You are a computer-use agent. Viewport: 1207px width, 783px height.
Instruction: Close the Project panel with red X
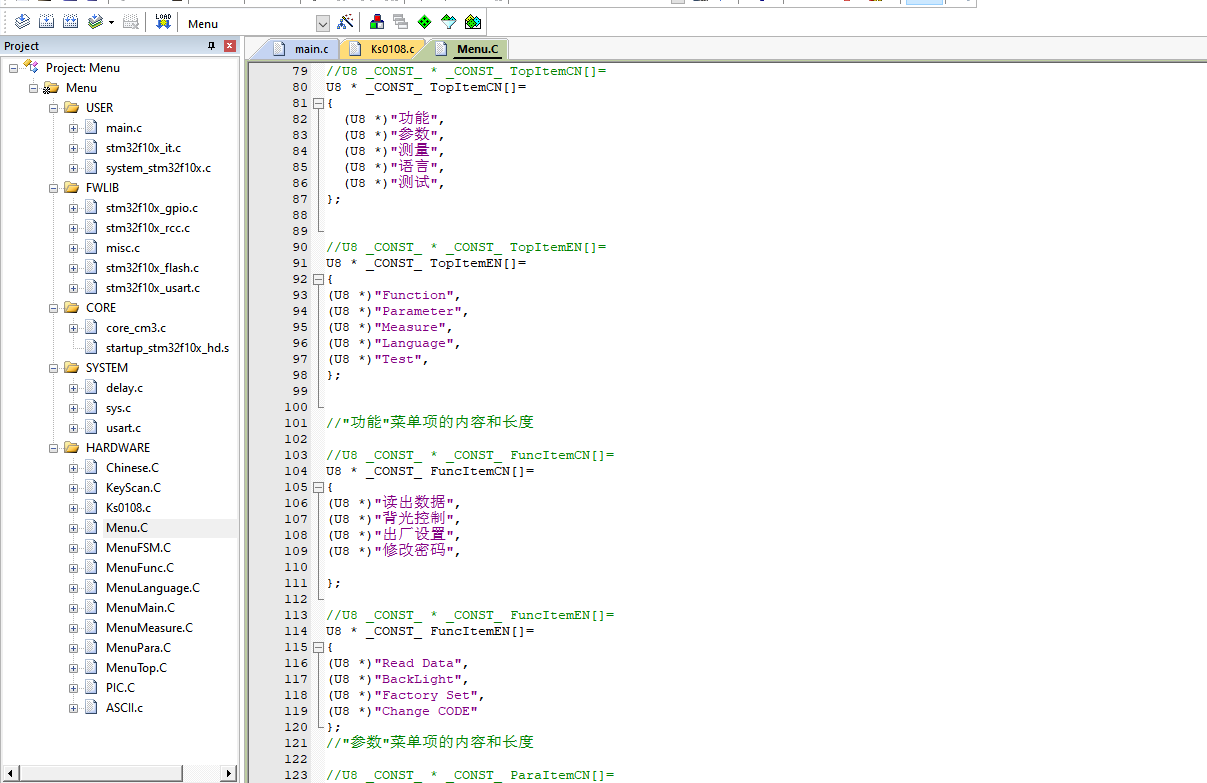[x=230, y=46]
